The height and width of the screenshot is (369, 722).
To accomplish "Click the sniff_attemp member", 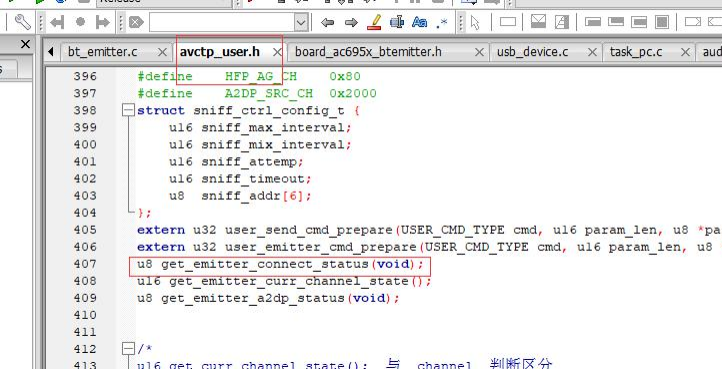I will (x=249, y=162).
